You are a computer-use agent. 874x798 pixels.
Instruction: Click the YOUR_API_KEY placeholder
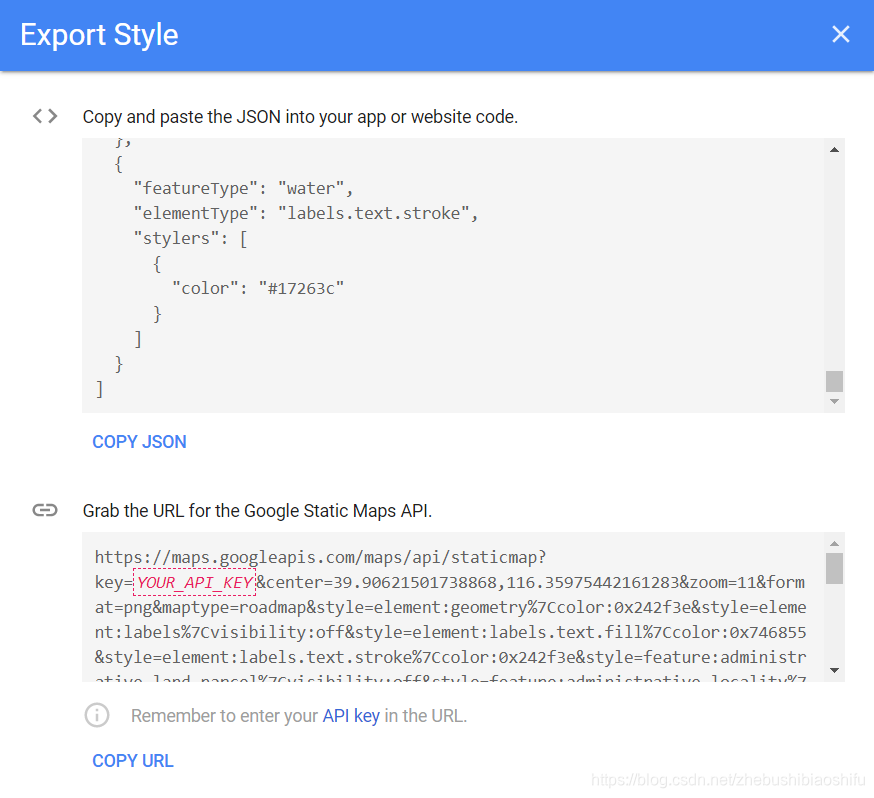point(194,582)
